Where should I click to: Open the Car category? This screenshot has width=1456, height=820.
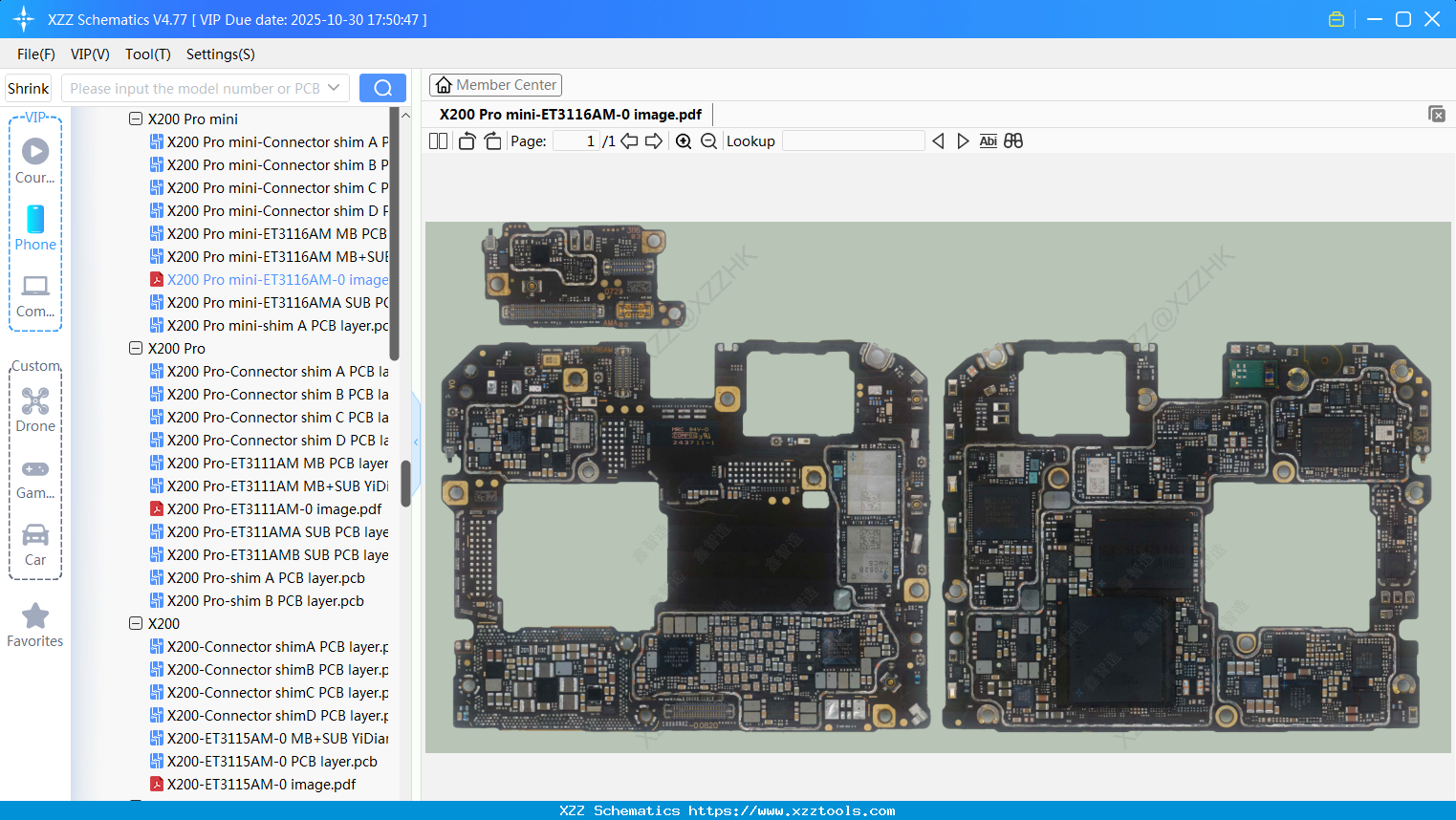[x=35, y=544]
